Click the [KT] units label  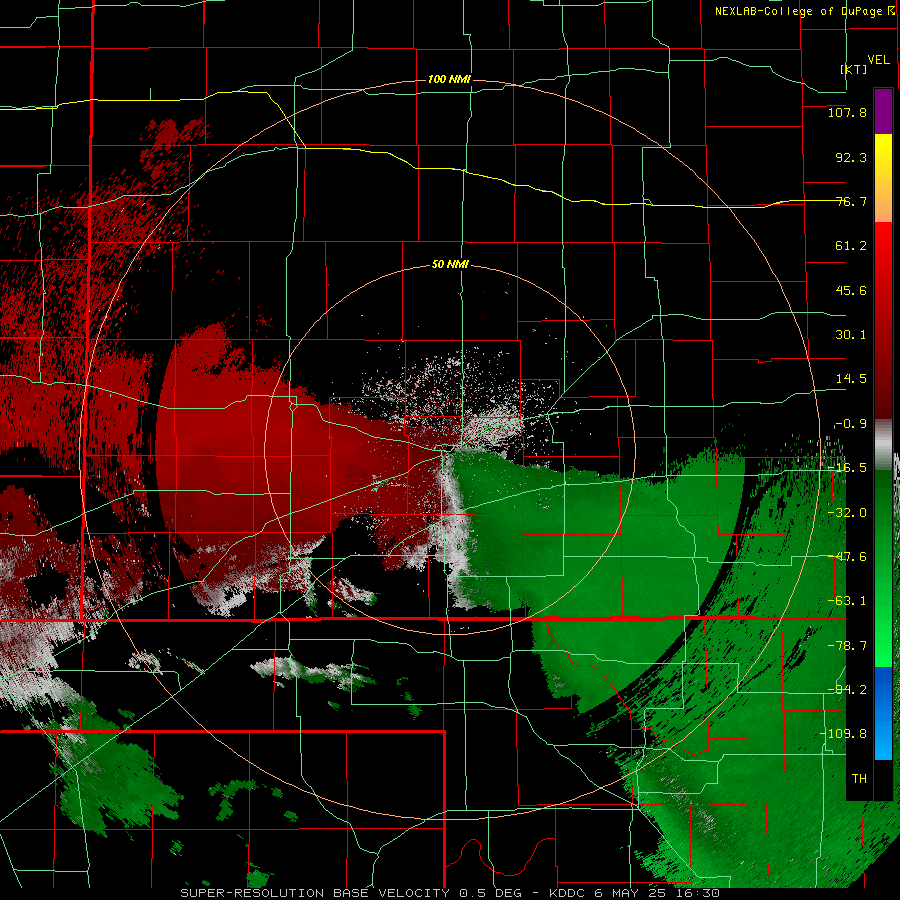(x=854, y=69)
